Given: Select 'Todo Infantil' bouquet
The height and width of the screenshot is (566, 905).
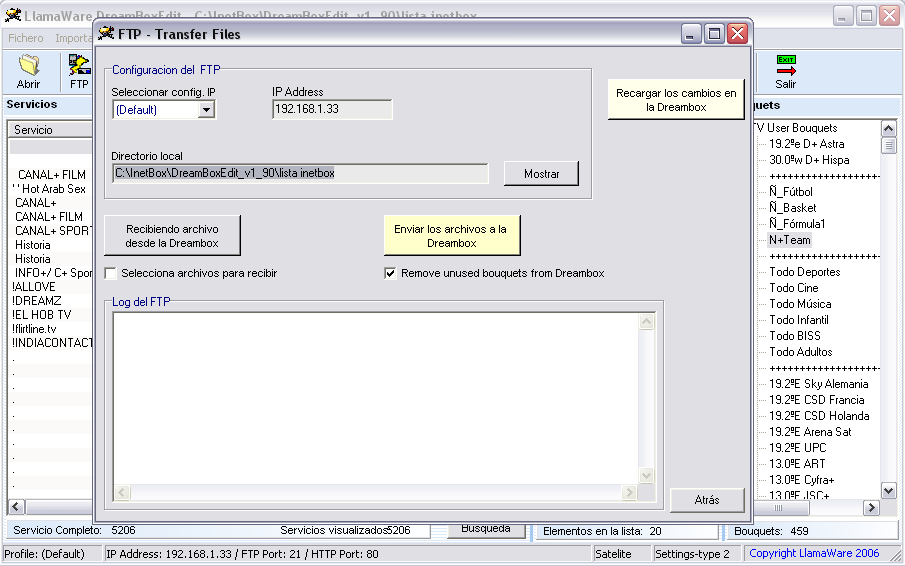Looking at the screenshot, I should (x=799, y=320).
